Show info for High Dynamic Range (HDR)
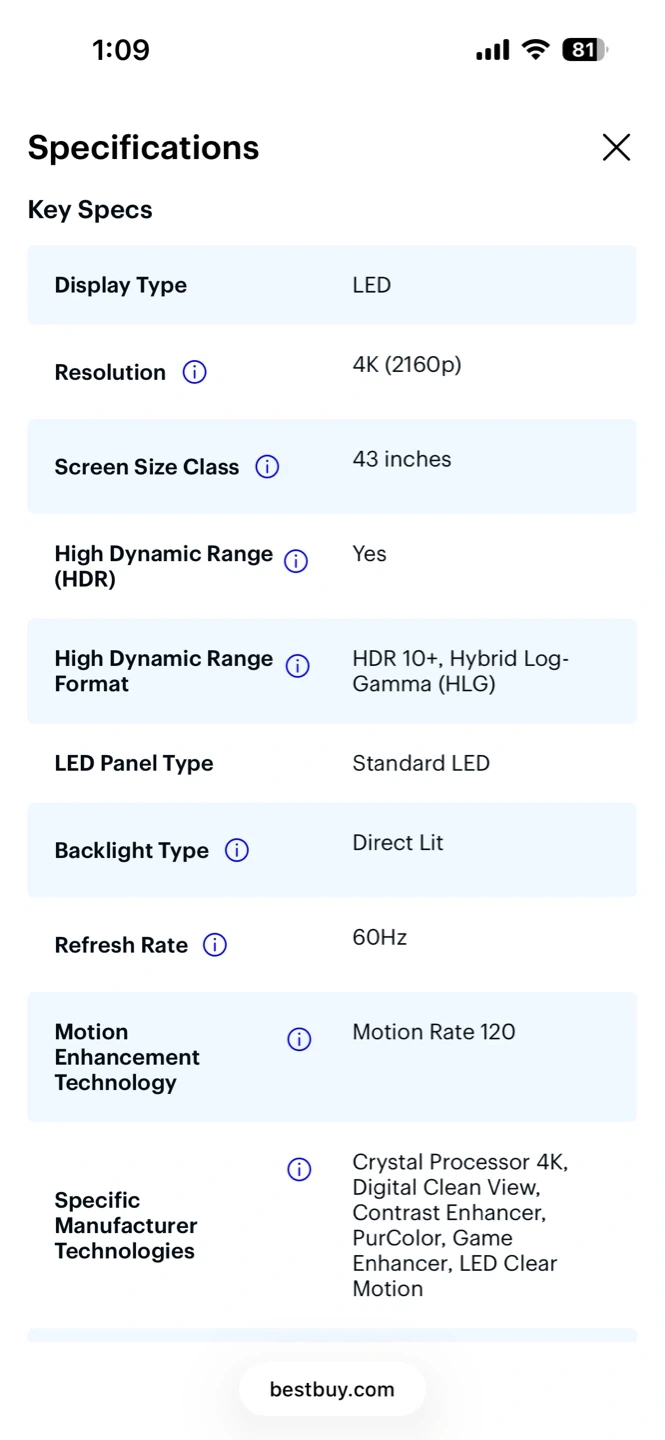Image resolution: width=665 pixels, height=1440 pixels. (x=296, y=561)
